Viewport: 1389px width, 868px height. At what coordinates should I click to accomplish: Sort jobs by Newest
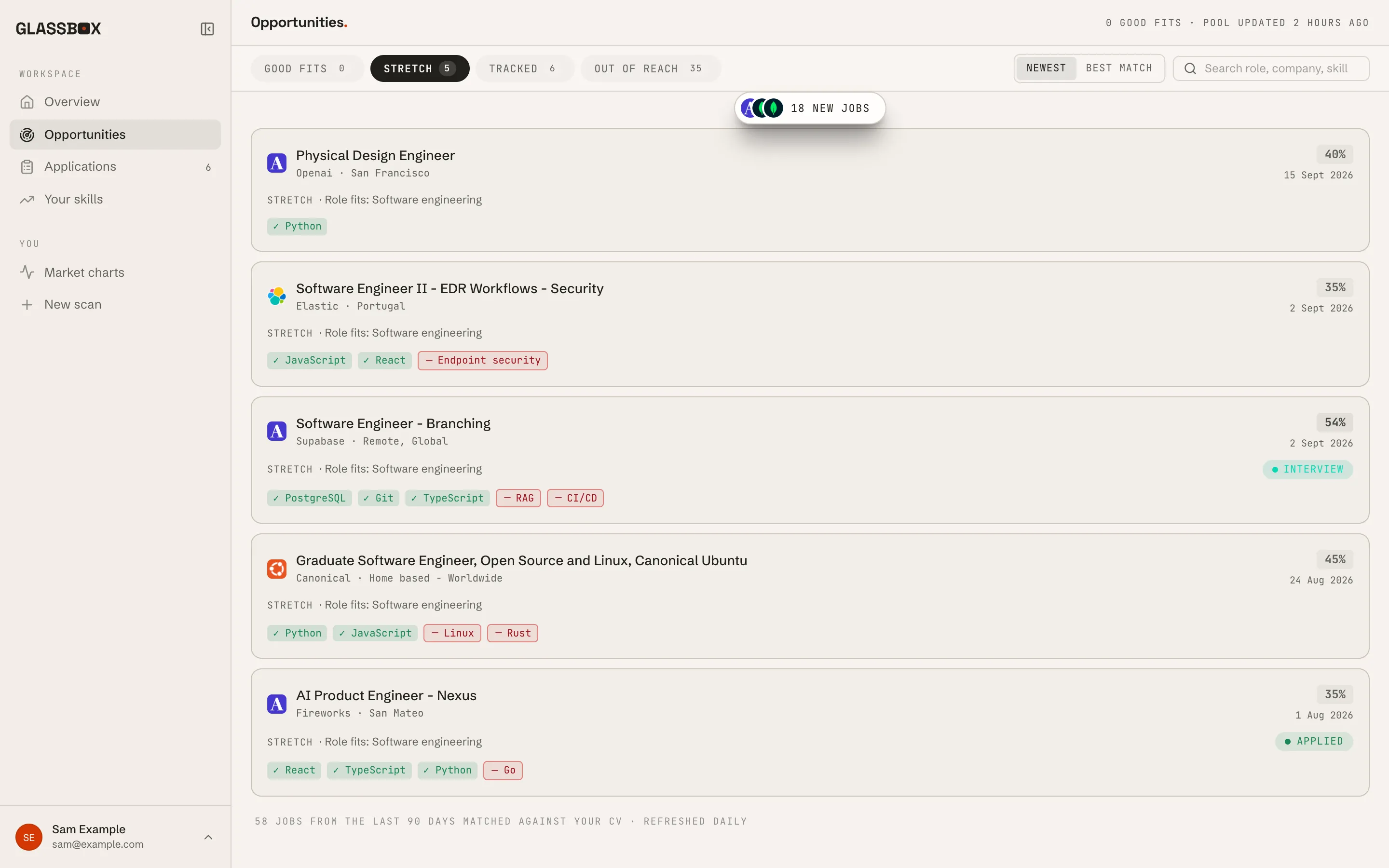[1046, 68]
